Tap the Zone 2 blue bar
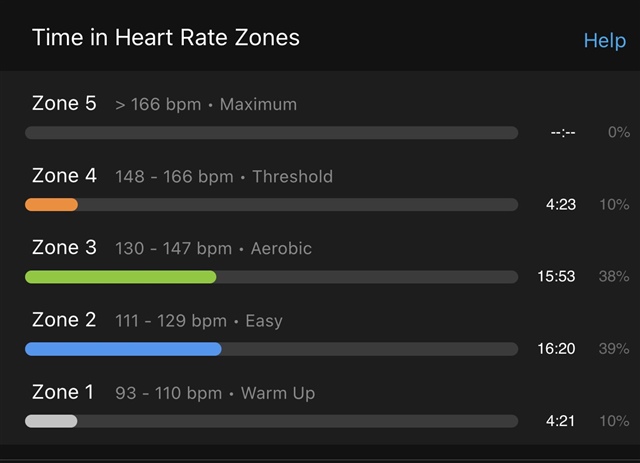640x463 pixels. click(123, 349)
